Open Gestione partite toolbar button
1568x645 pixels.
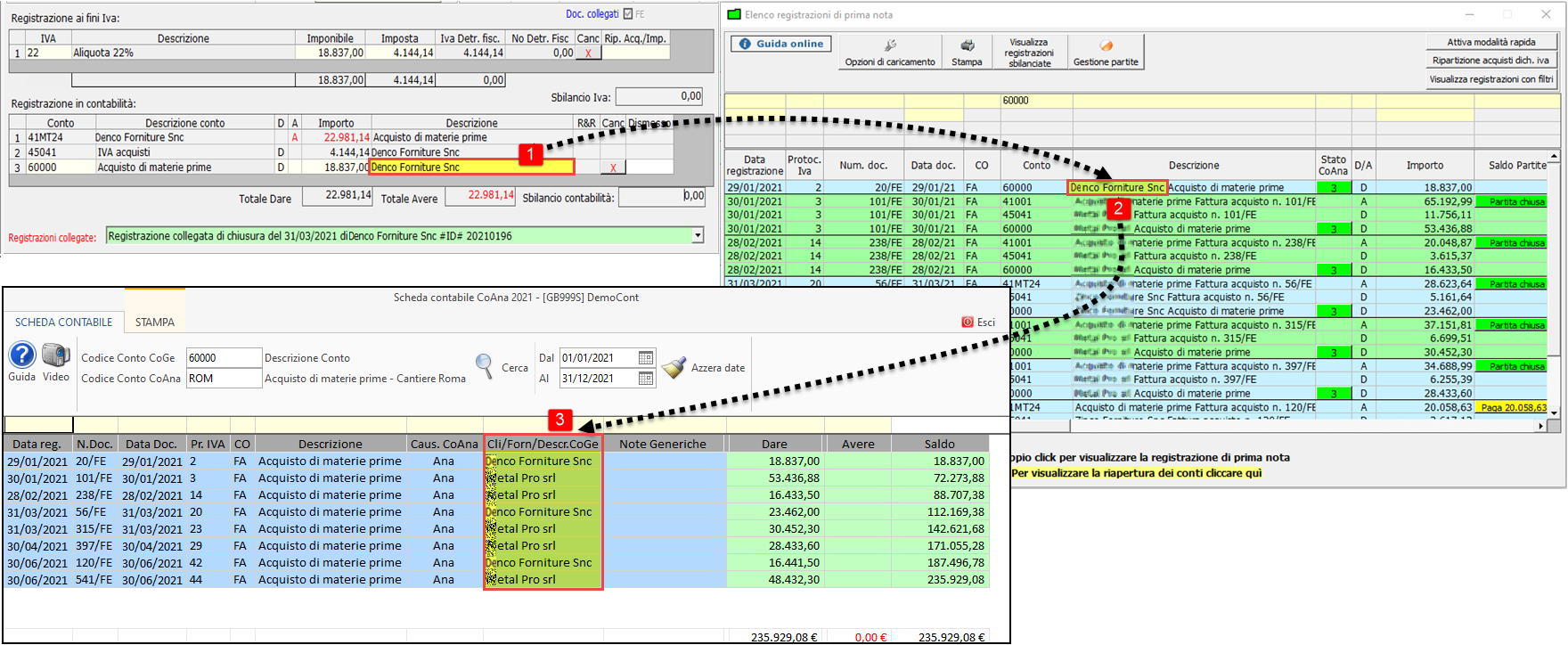tap(1106, 52)
